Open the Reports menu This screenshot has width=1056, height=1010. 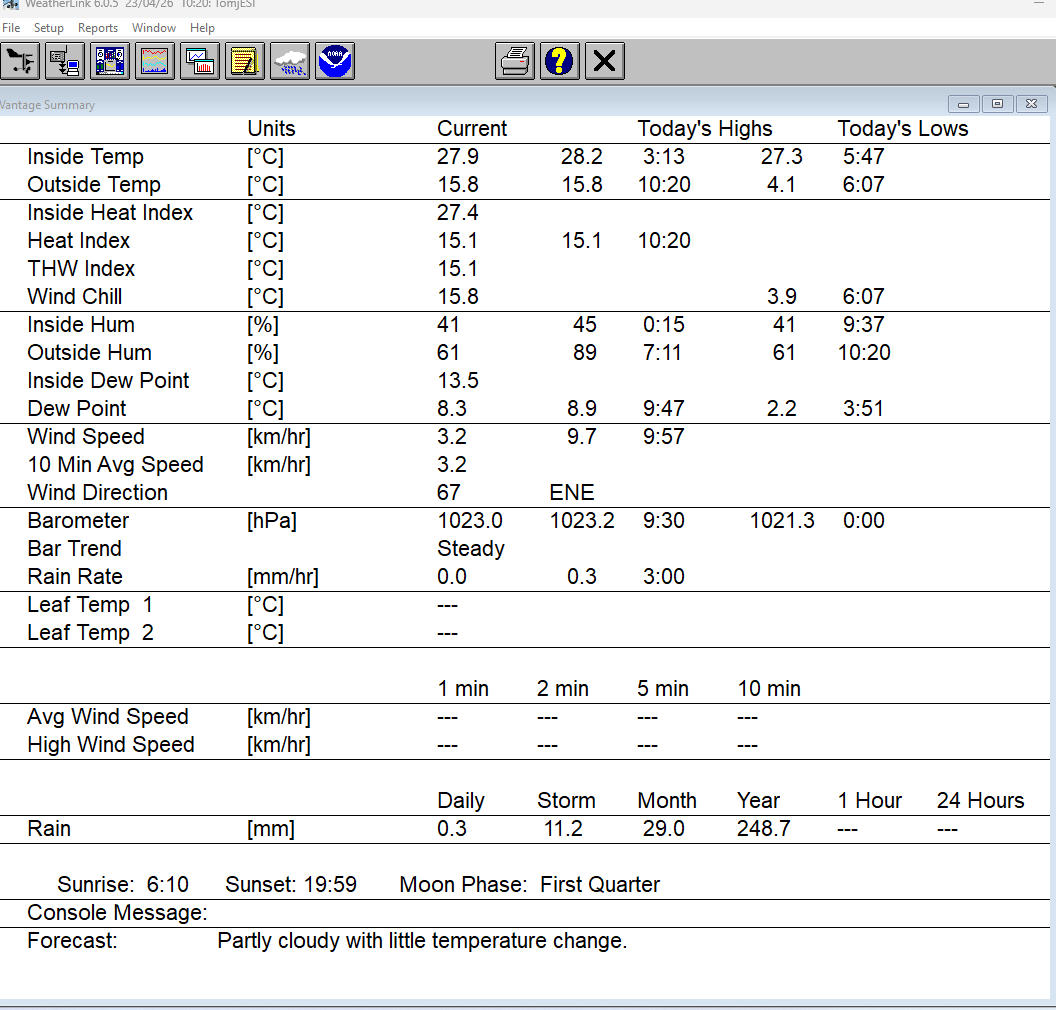click(x=98, y=28)
